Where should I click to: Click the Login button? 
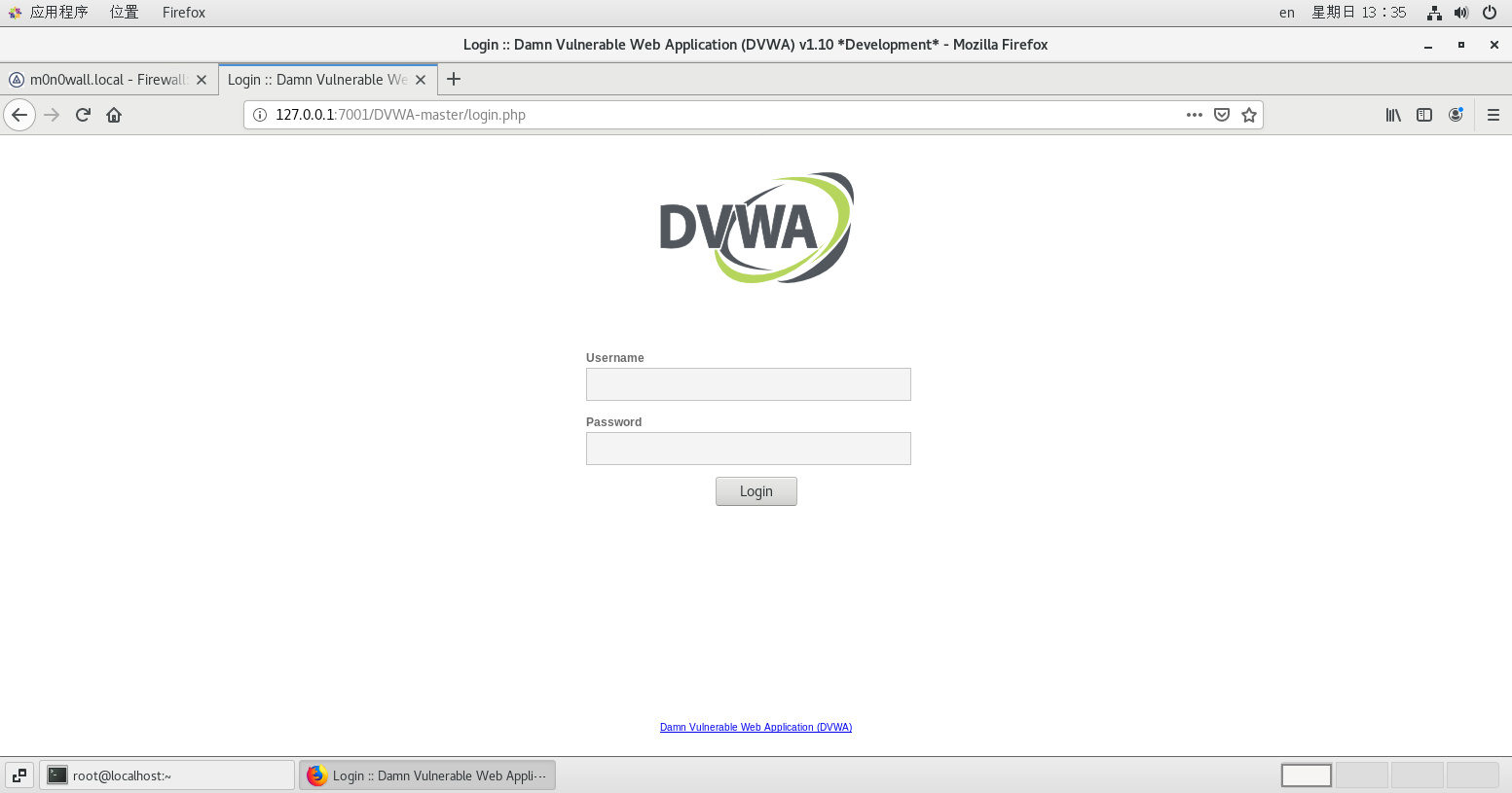point(756,491)
